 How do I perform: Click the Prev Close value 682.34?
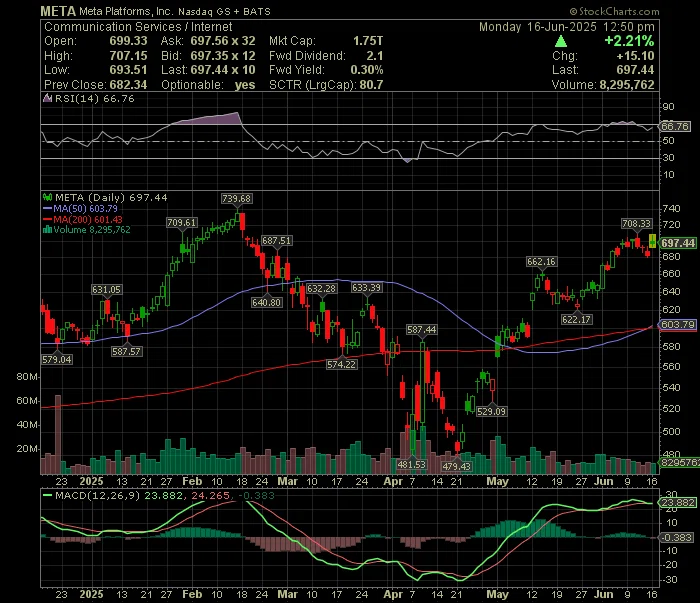(x=128, y=85)
